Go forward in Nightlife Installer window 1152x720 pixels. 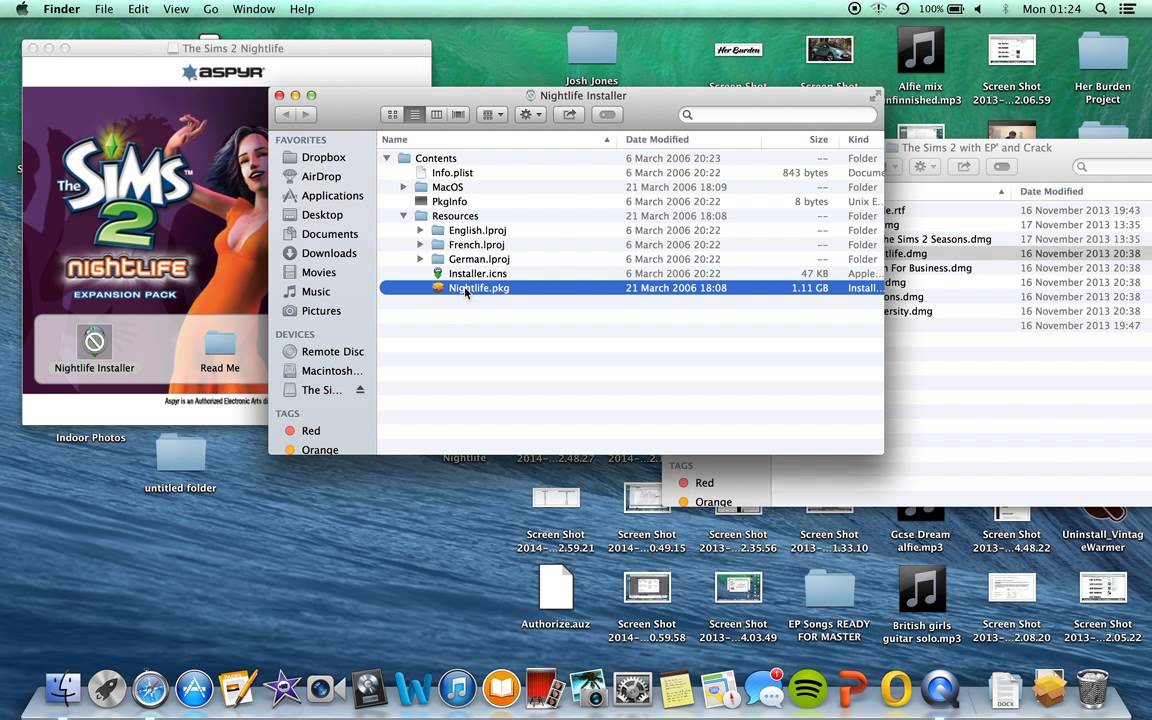(x=306, y=115)
